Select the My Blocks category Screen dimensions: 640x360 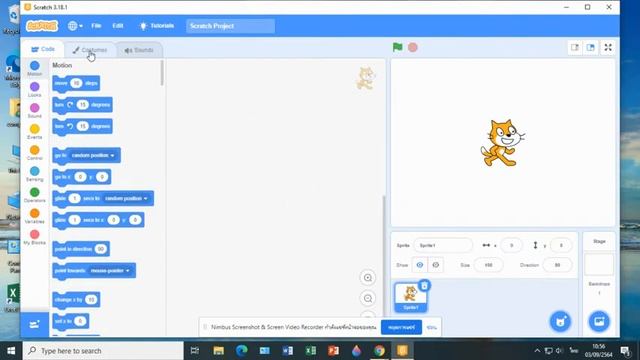(x=35, y=237)
